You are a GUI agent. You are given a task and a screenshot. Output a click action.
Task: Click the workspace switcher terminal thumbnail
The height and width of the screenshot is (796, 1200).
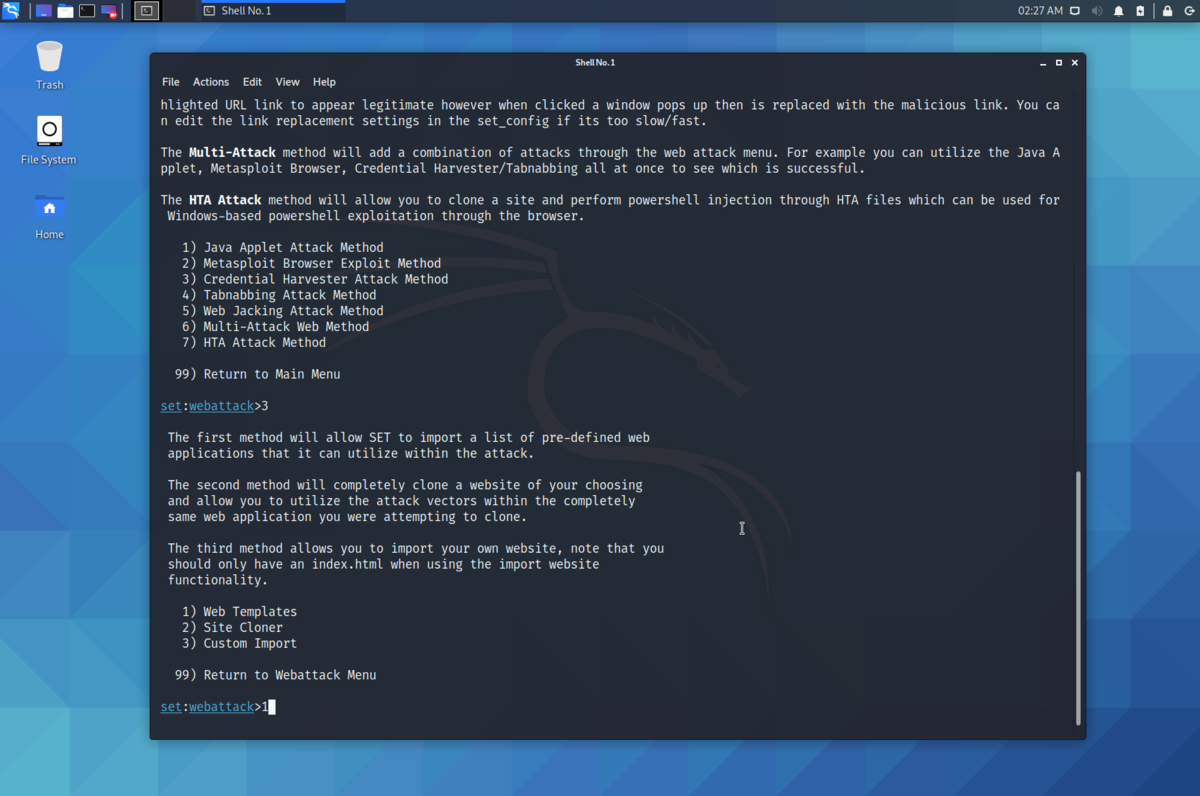(x=146, y=11)
